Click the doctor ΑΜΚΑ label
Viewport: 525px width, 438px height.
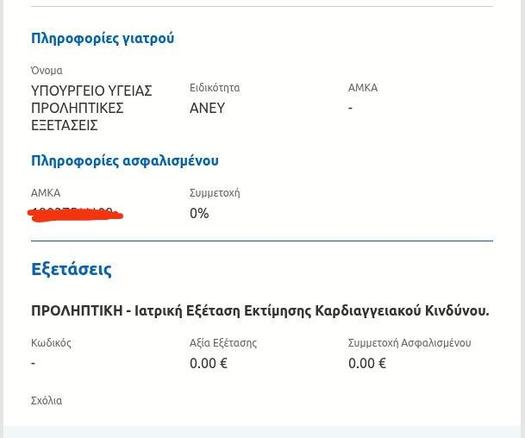click(363, 88)
